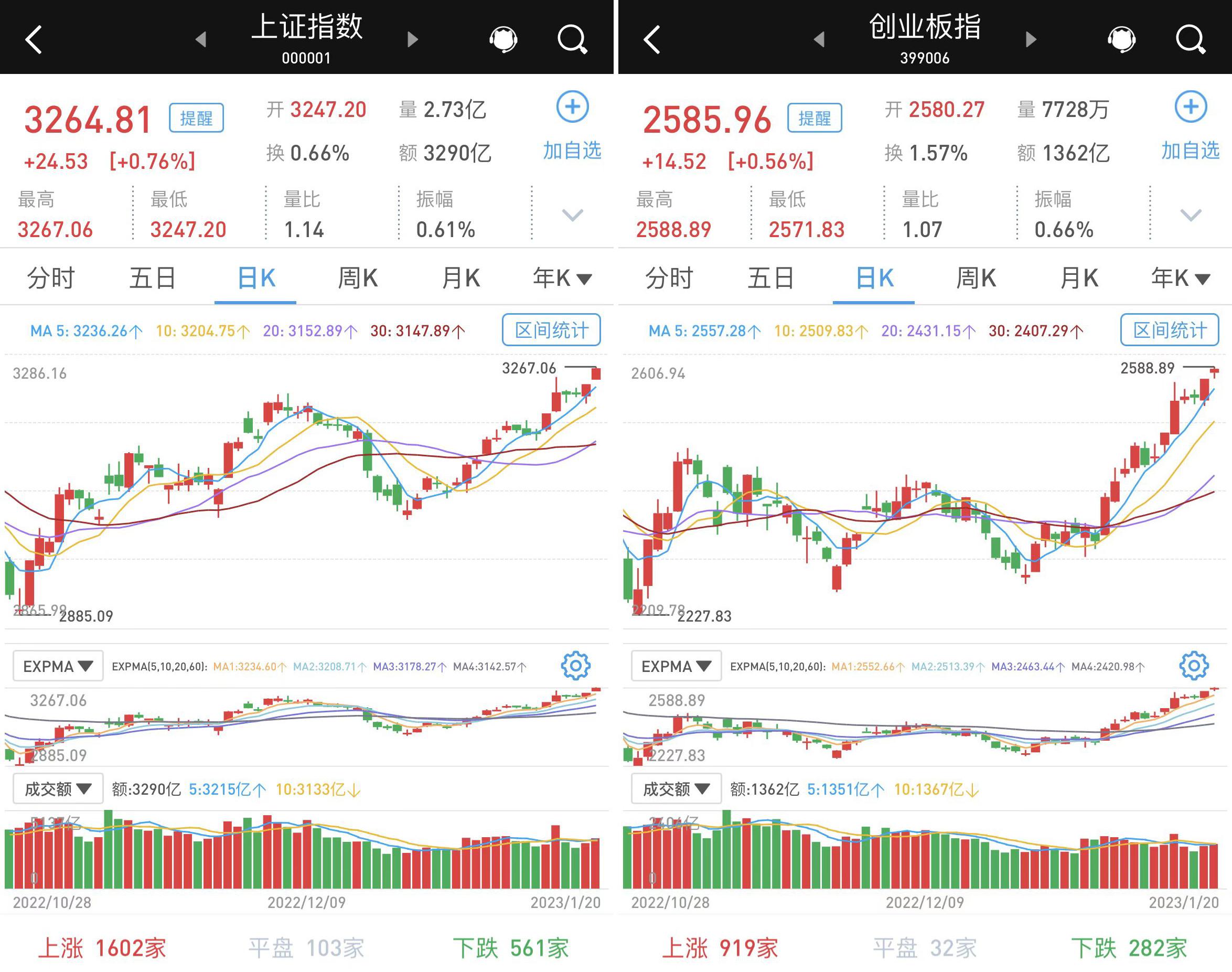The height and width of the screenshot is (972, 1232).
Task: Tap 上证指数 price 3264.81
Action: coord(88,120)
